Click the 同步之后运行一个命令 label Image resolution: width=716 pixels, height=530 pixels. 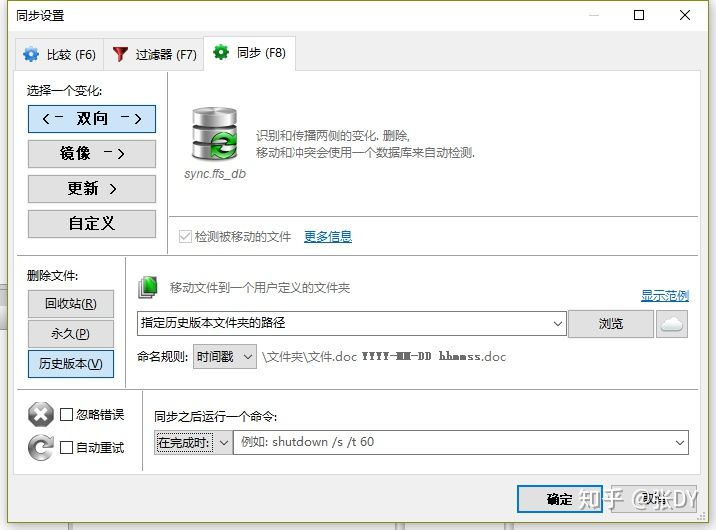tap(216, 416)
